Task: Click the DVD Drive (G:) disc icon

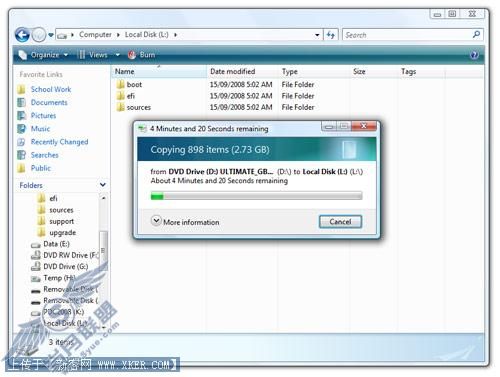Action: point(35,267)
